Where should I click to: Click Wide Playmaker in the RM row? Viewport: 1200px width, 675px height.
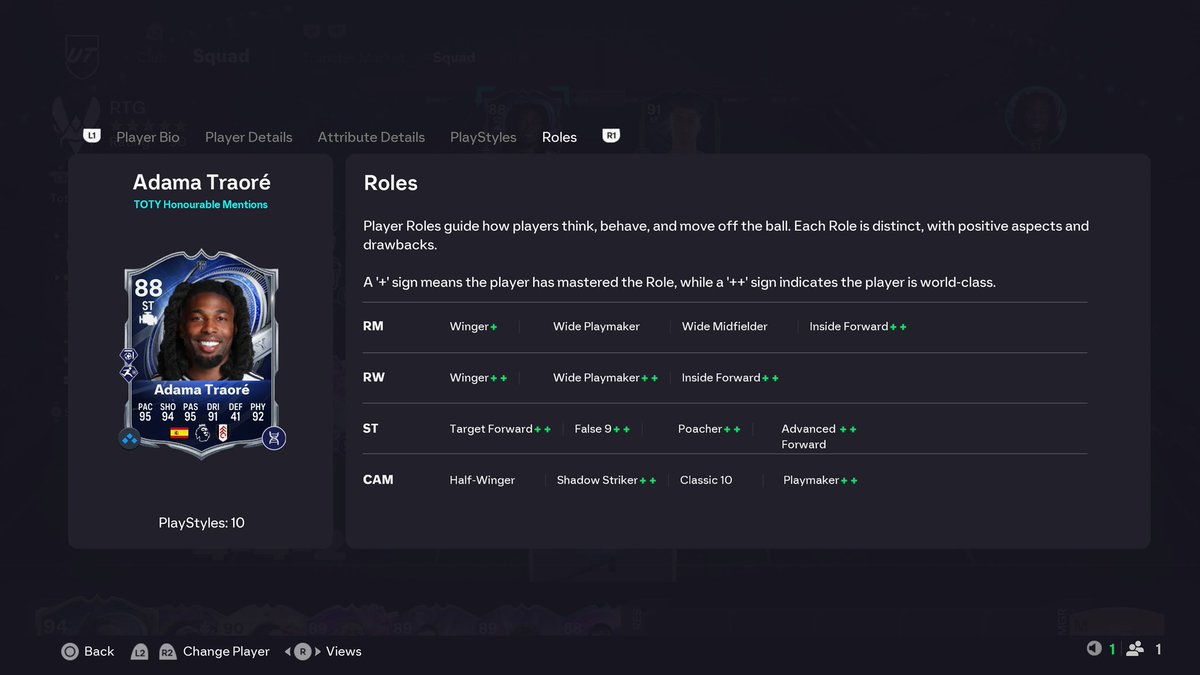pos(596,326)
